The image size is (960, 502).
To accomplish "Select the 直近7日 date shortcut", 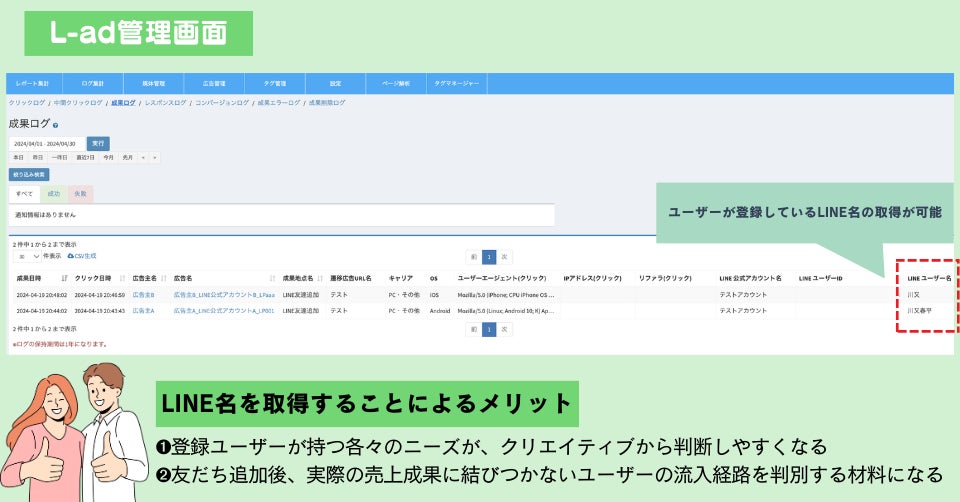I will pyautogui.click(x=85, y=157).
